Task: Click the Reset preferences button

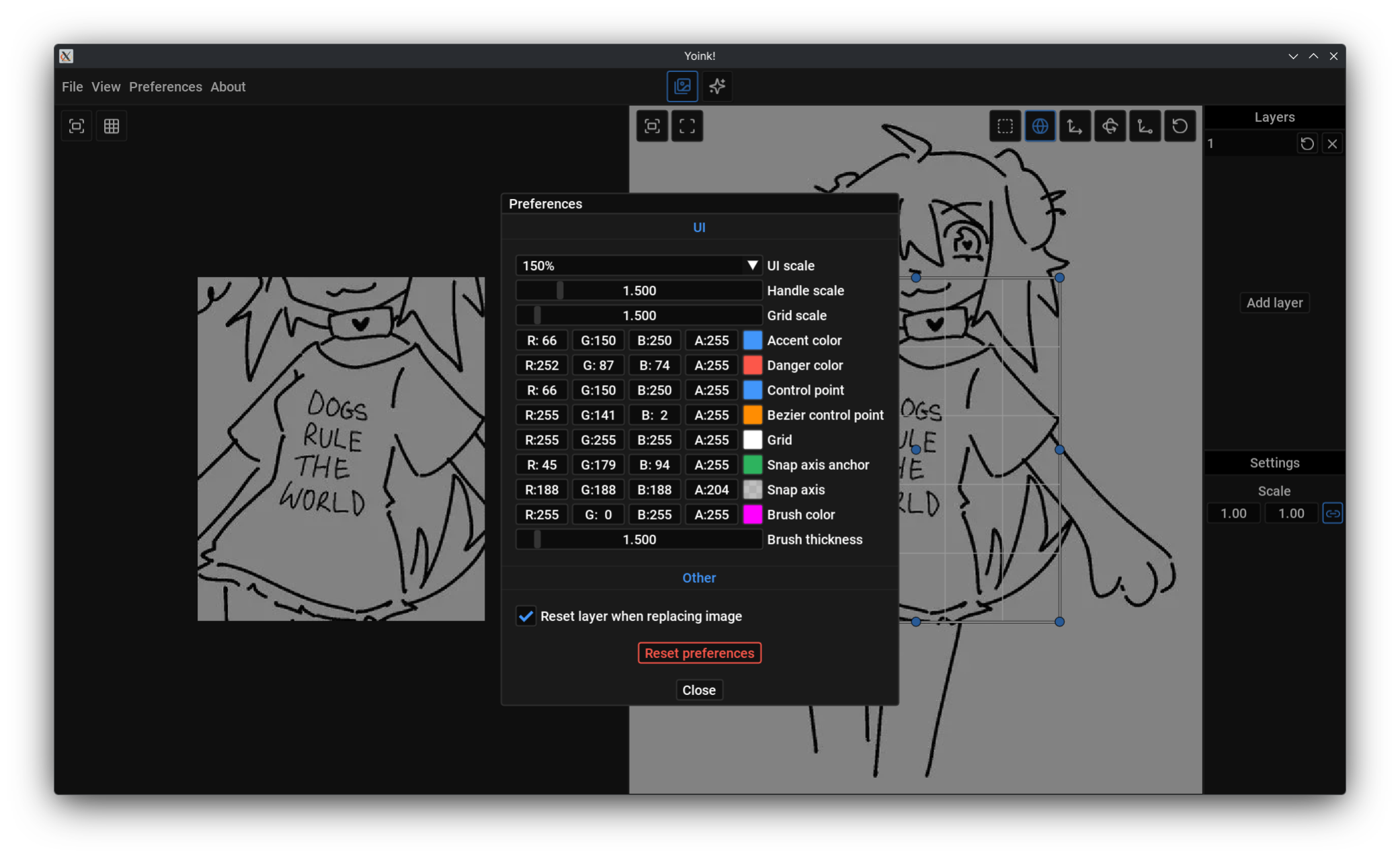Action: coord(699,653)
